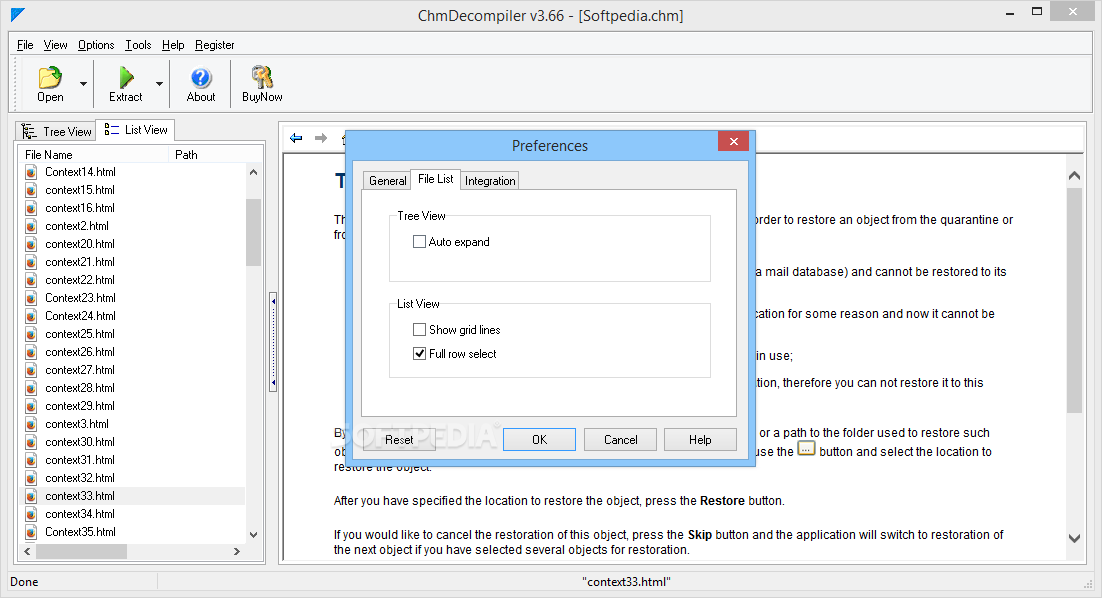Click the panel splitter collapse handle
1102x598 pixels.
click(x=273, y=342)
